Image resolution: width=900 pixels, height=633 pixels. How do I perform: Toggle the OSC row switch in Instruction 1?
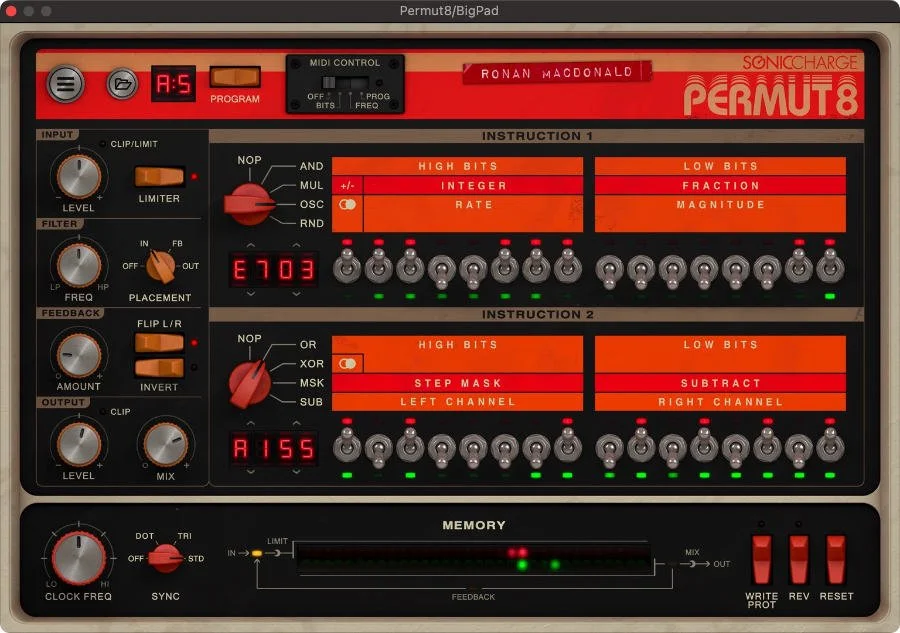coord(347,204)
